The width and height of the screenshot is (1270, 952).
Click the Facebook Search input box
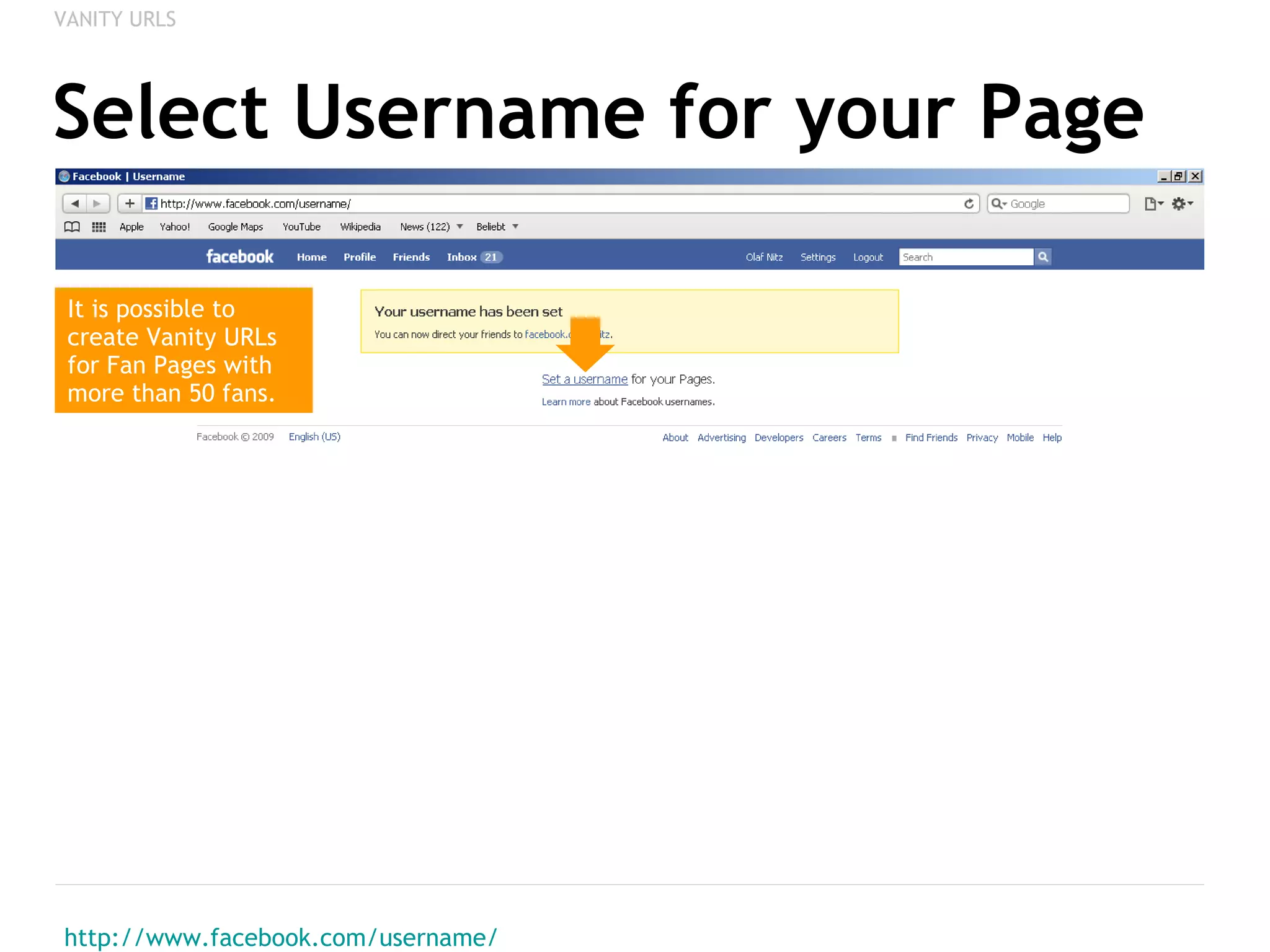click(966, 257)
